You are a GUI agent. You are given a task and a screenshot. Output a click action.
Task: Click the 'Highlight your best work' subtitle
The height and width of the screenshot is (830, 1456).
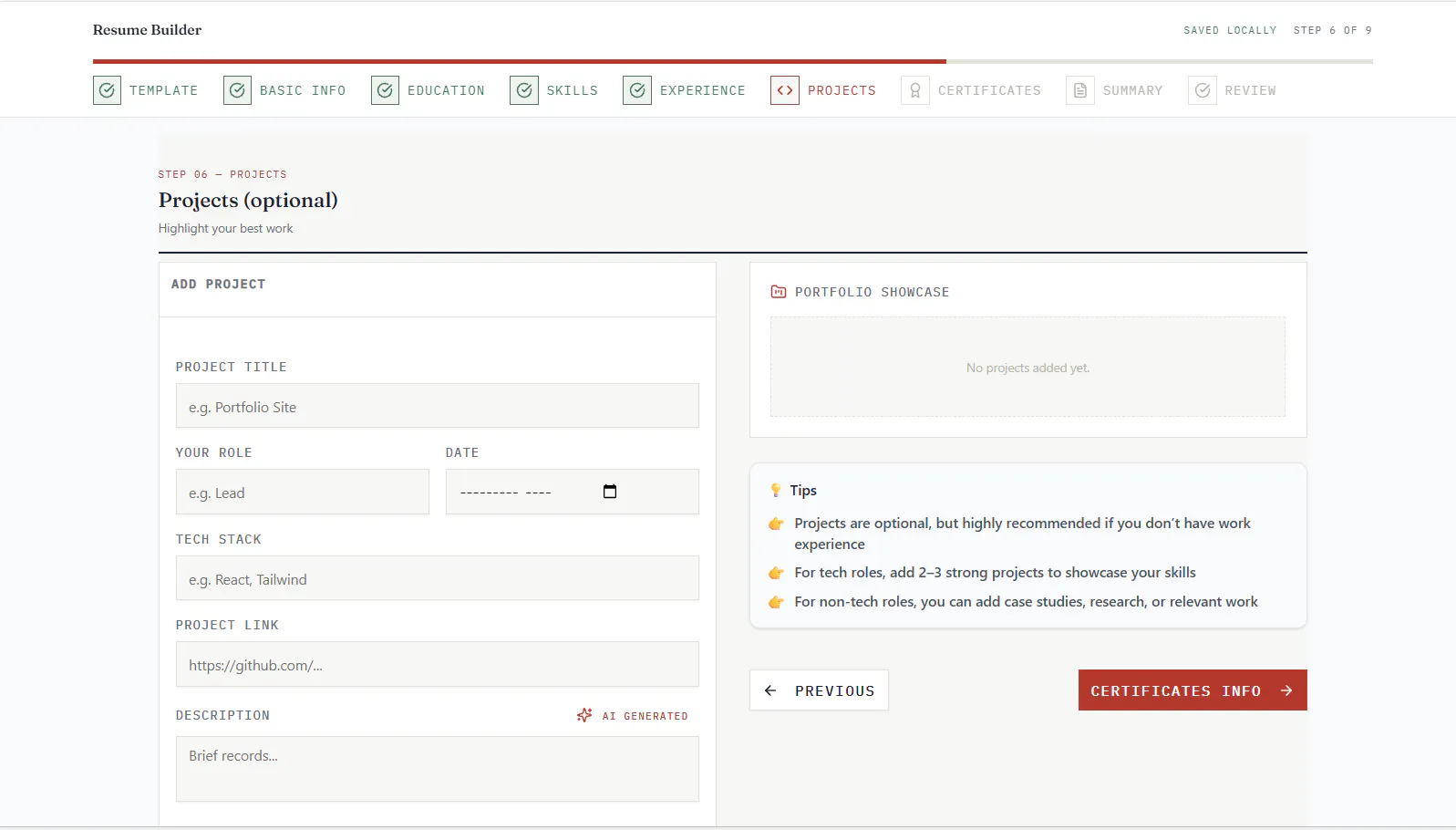226,228
